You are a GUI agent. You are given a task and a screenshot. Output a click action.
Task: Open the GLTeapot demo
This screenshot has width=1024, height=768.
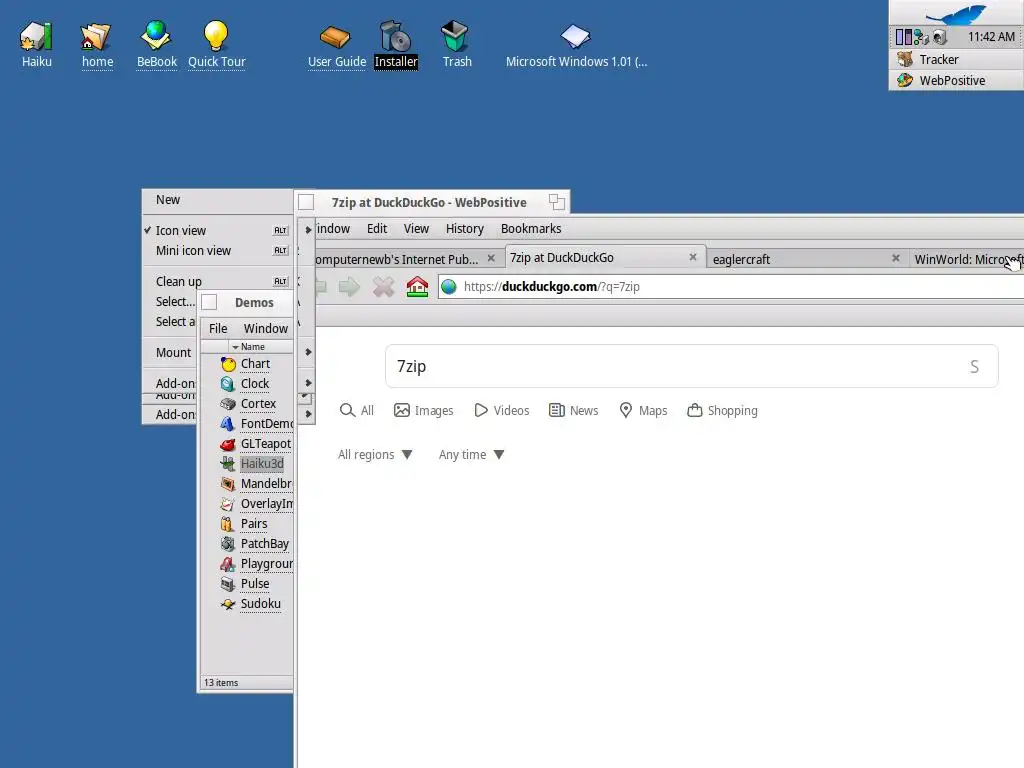256,444
